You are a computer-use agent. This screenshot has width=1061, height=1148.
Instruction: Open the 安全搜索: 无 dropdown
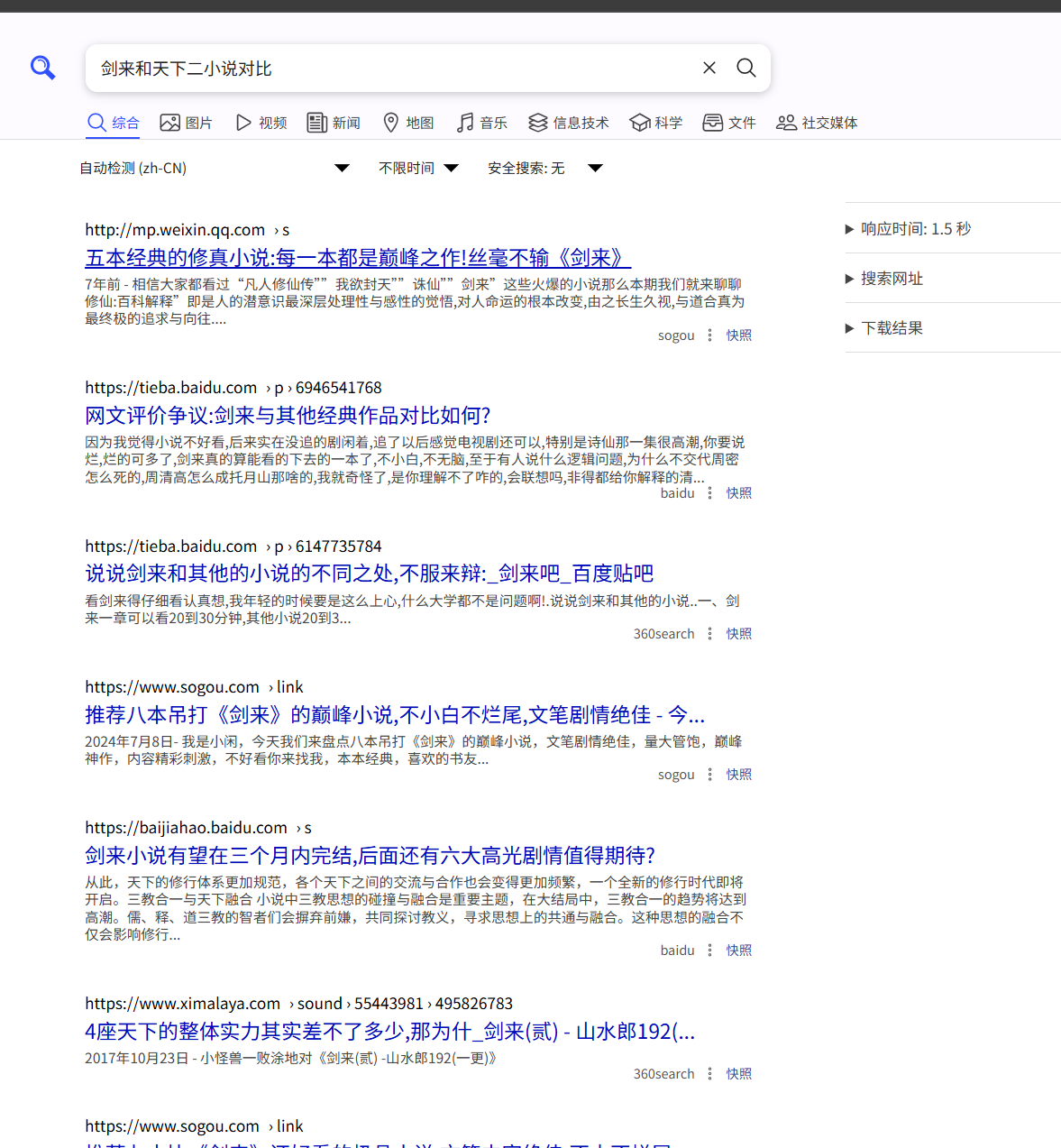point(545,168)
